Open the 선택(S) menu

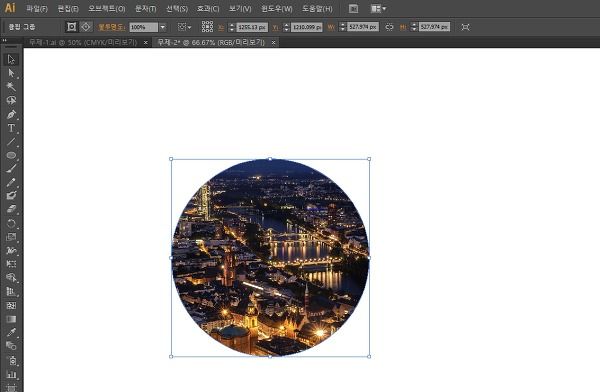tap(177, 8)
